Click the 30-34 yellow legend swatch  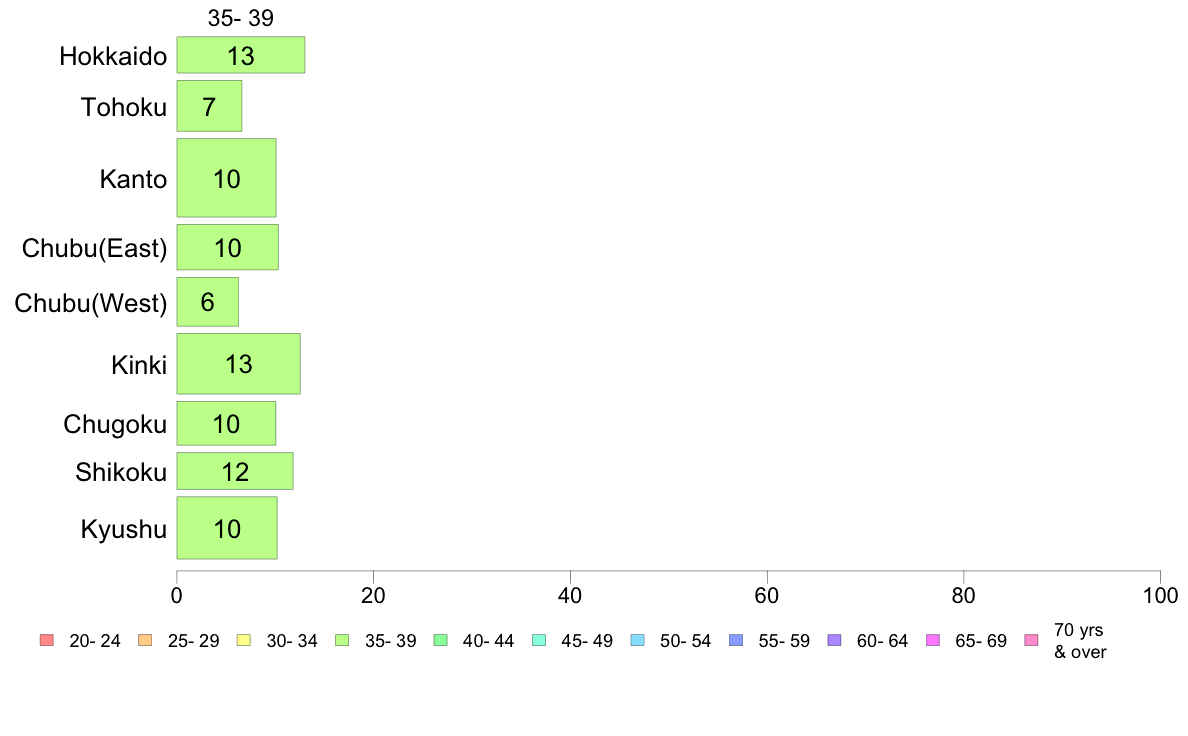244,640
